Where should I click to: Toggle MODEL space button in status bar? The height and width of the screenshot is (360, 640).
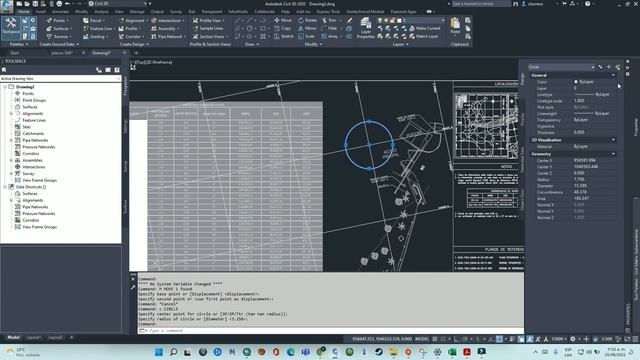(422, 339)
